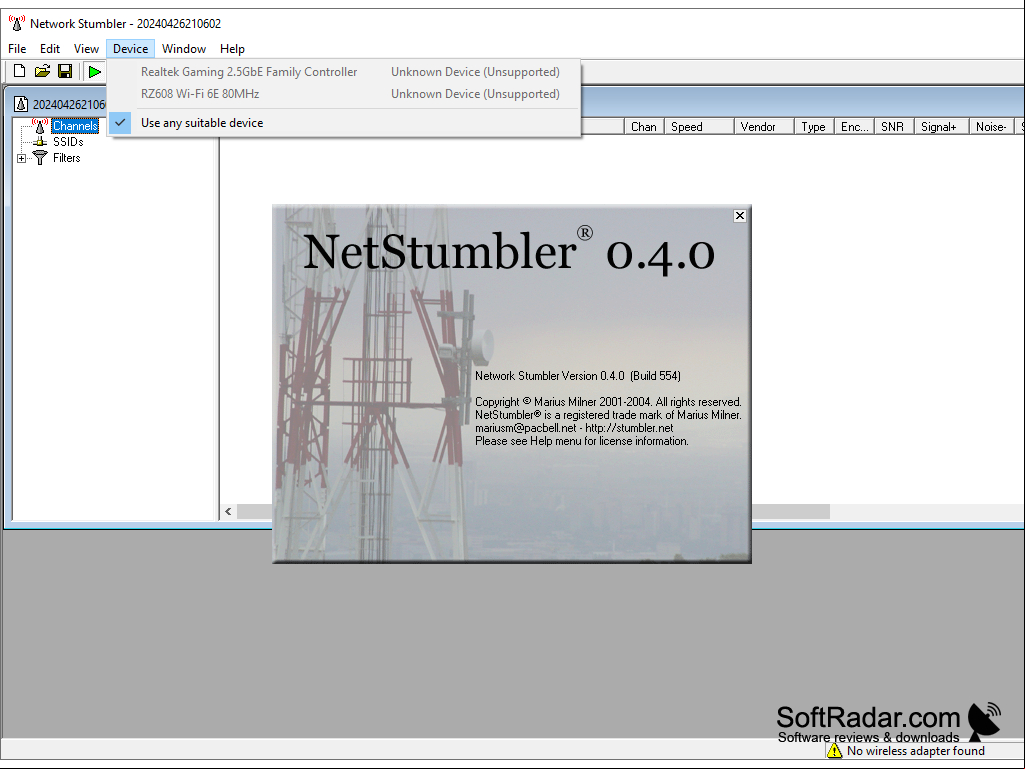Viewport: 1025px width, 769px height.
Task: Click the Network Stumbler app icon in title bar
Action: (17, 23)
